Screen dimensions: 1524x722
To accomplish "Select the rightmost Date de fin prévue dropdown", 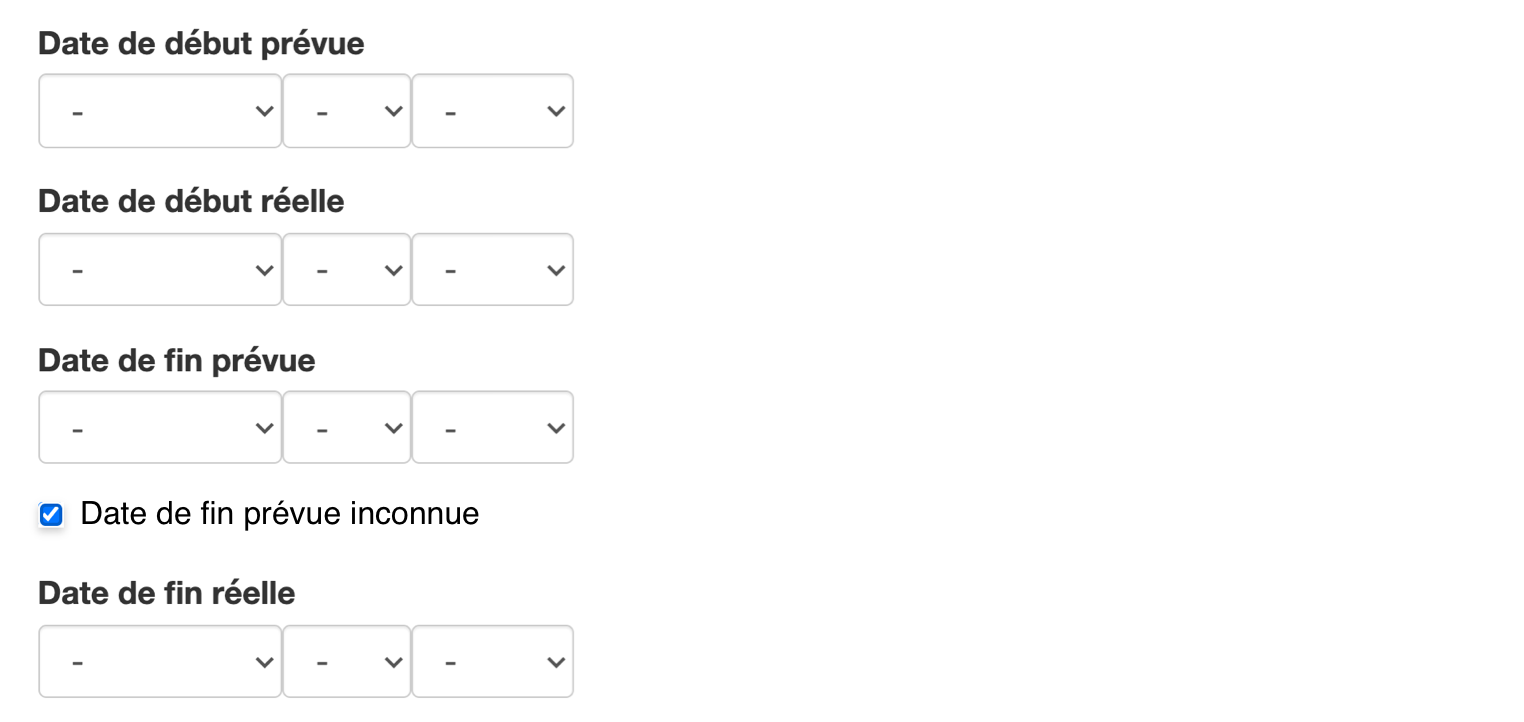I will (492, 428).
